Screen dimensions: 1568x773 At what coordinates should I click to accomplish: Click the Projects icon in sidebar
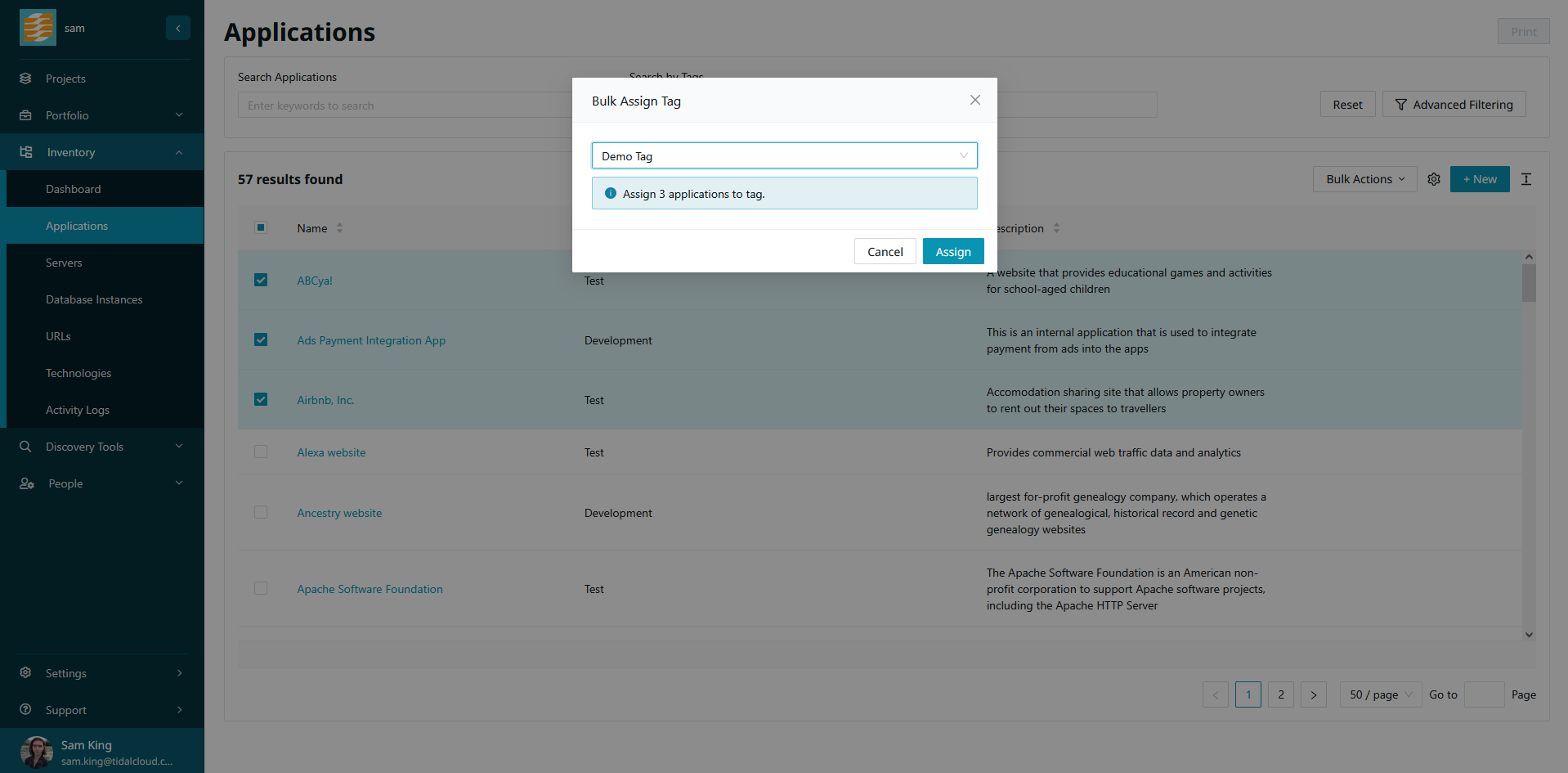[25, 79]
